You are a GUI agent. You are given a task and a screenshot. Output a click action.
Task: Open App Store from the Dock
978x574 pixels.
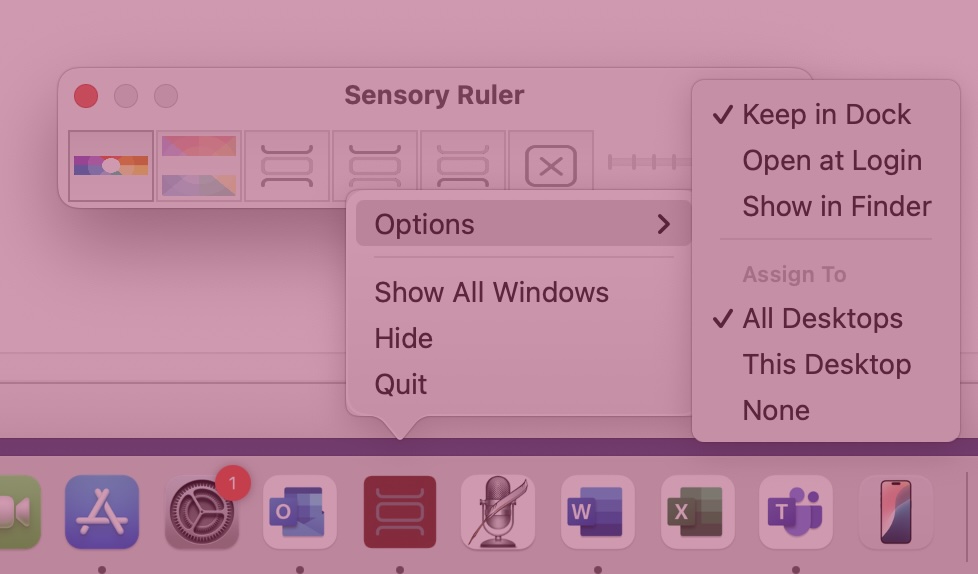[x=102, y=512]
